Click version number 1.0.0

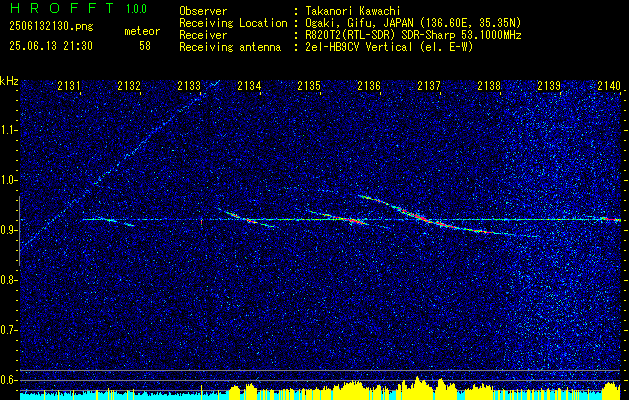pyautogui.click(x=136, y=8)
